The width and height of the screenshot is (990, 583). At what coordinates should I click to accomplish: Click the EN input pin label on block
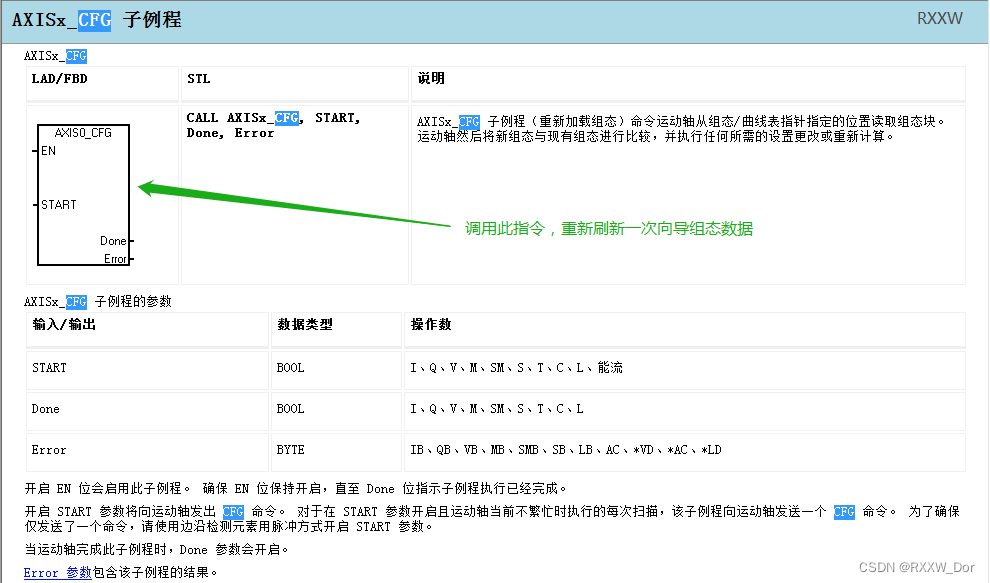(x=48, y=151)
